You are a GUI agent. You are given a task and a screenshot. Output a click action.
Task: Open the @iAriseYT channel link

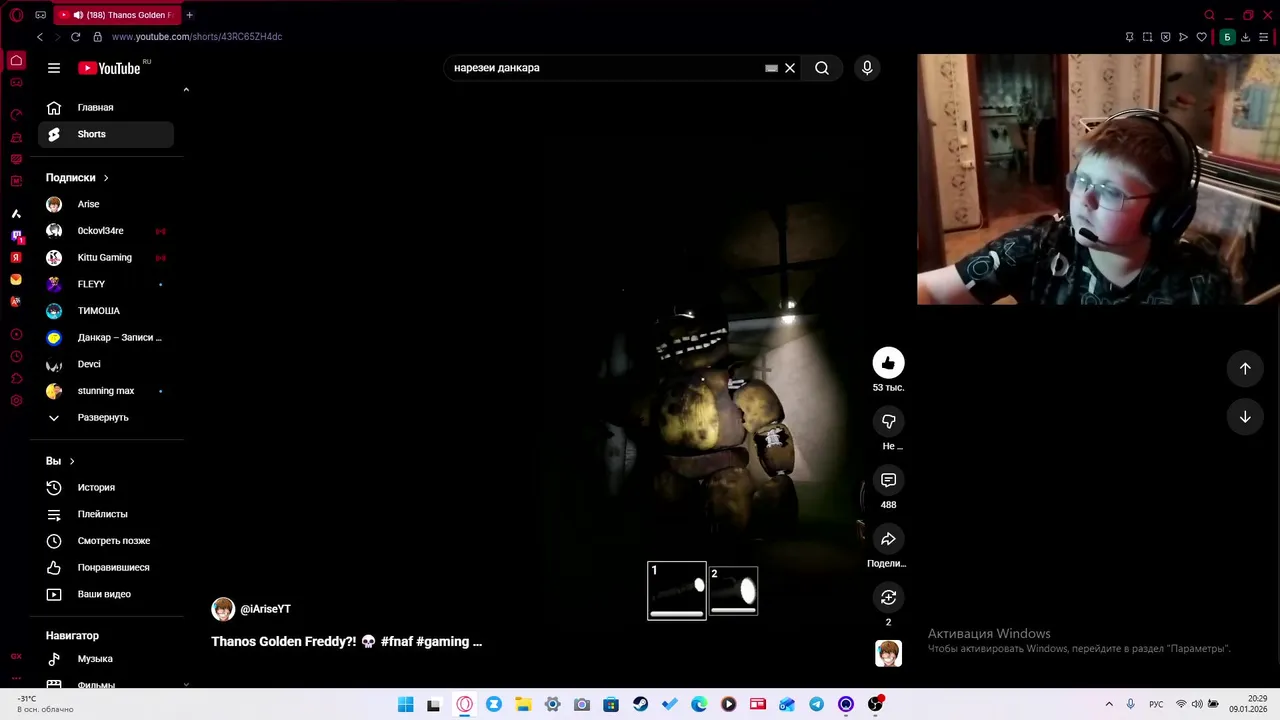(x=265, y=609)
